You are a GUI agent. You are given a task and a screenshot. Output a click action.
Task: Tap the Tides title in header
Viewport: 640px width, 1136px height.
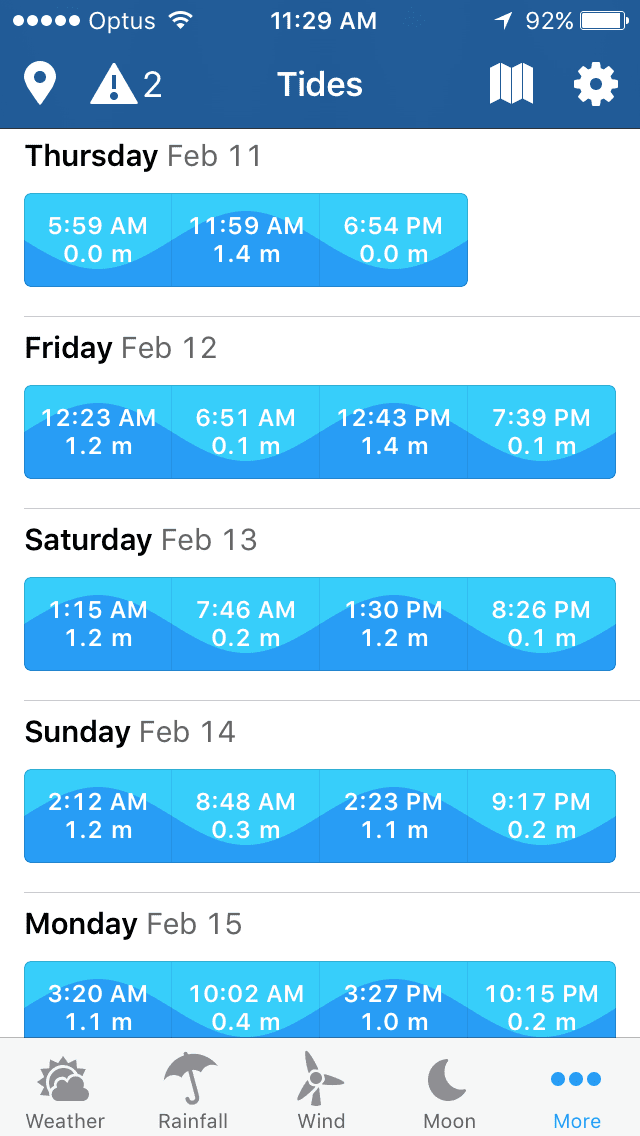pyautogui.click(x=320, y=85)
